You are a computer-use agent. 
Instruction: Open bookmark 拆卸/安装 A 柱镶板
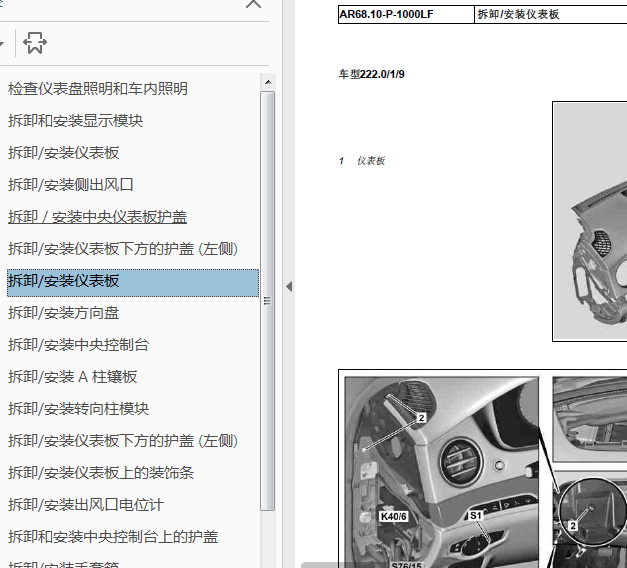pyautogui.click(x=73, y=376)
